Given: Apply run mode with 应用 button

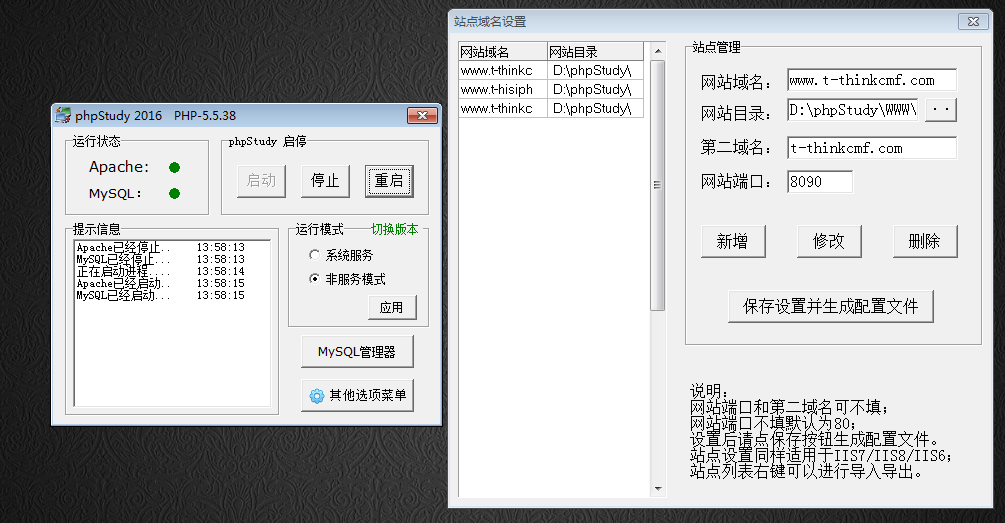Looking at the screenshot, I should coord(392,308).
